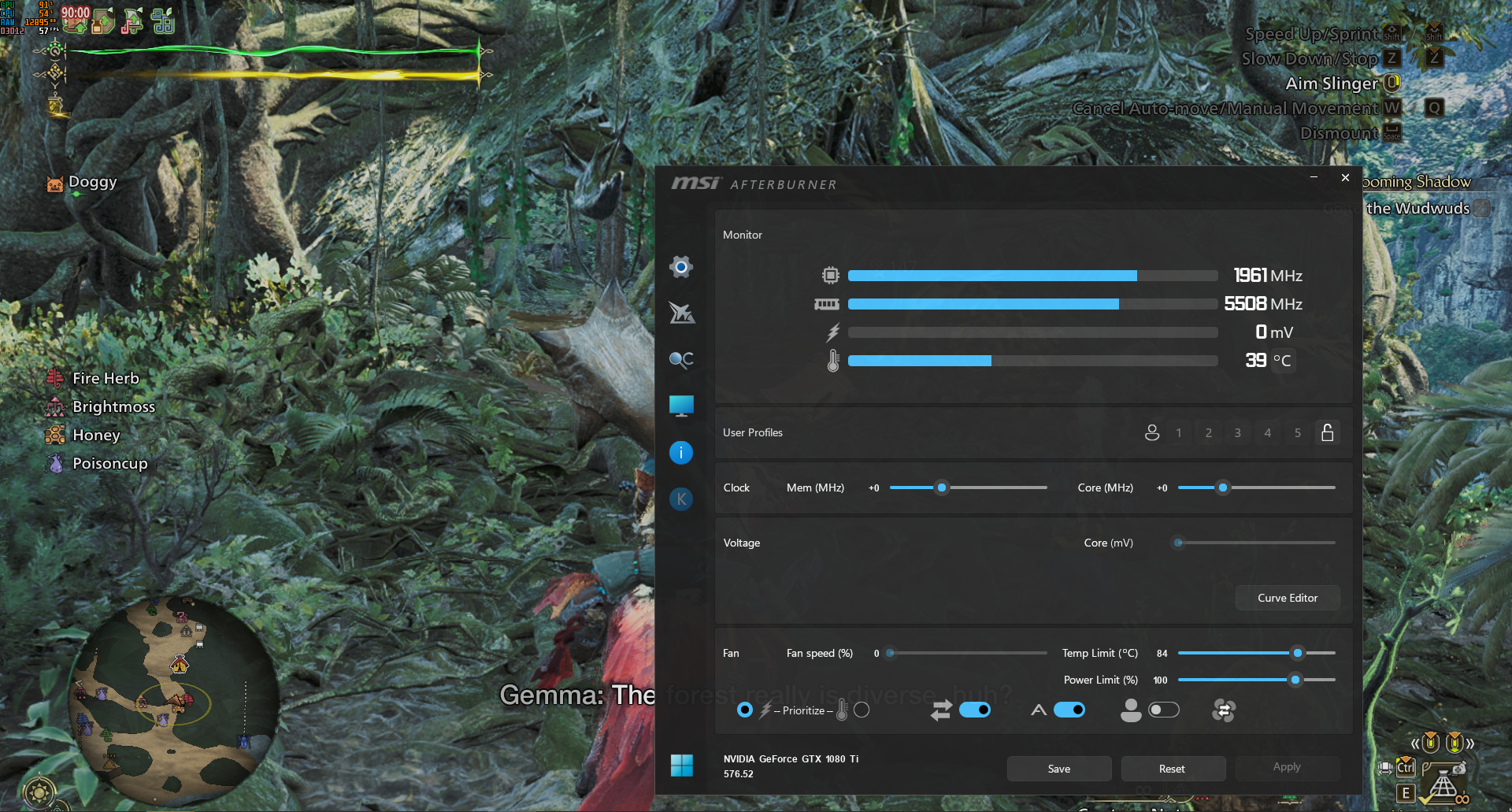The width and height of the screenshot is (1512, 812).
Task: Show the information icon panel
Action: coord(681,452)
